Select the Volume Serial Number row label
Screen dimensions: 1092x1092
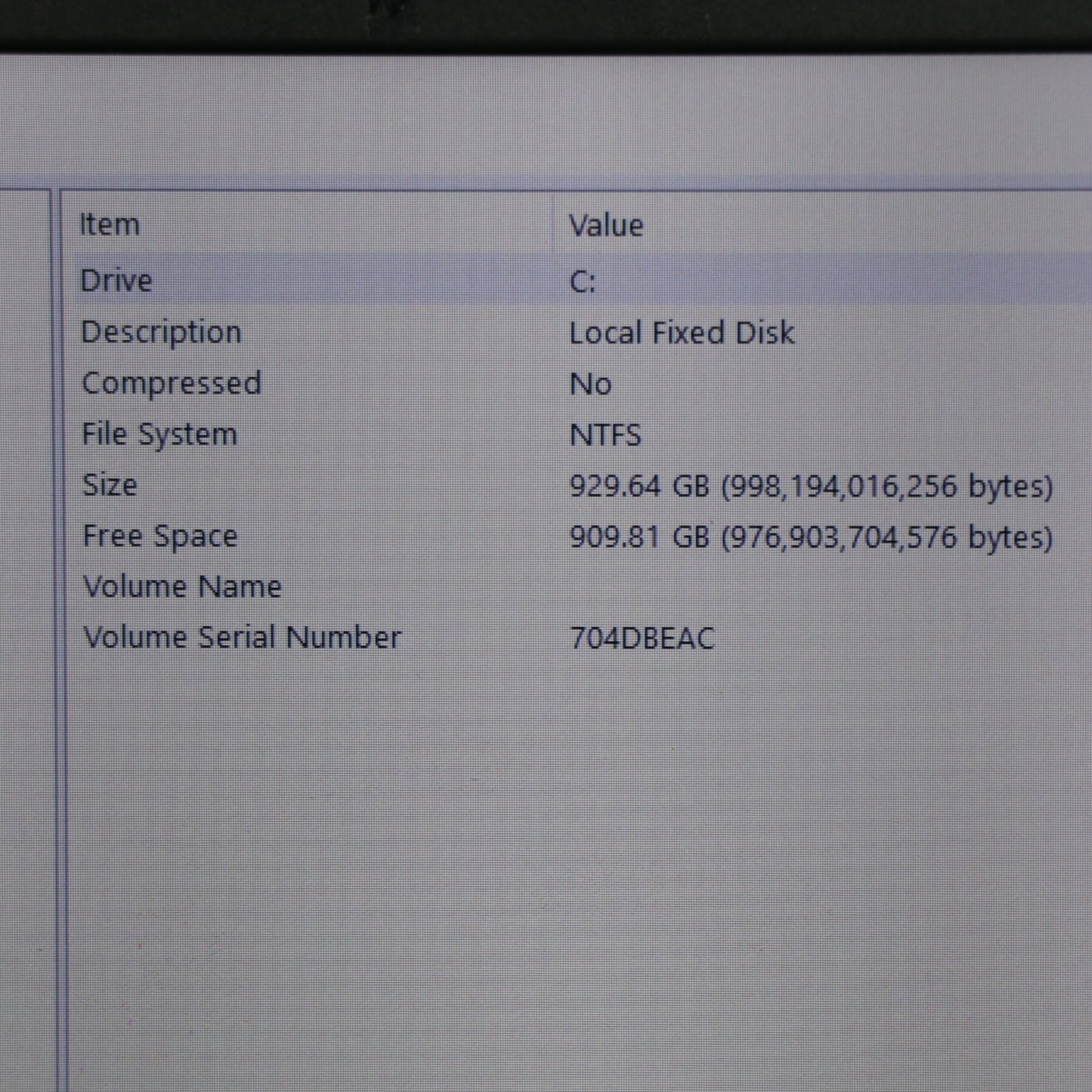click(x=242, y=637)
